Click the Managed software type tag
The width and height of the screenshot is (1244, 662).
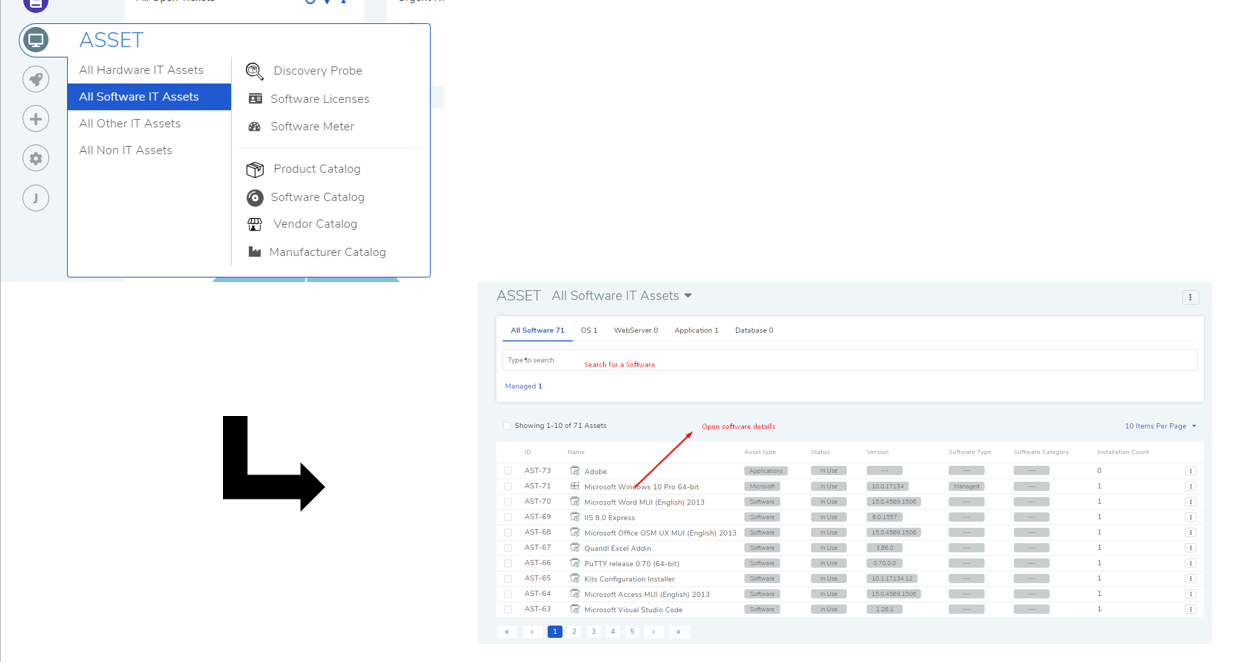coord(967,486)
